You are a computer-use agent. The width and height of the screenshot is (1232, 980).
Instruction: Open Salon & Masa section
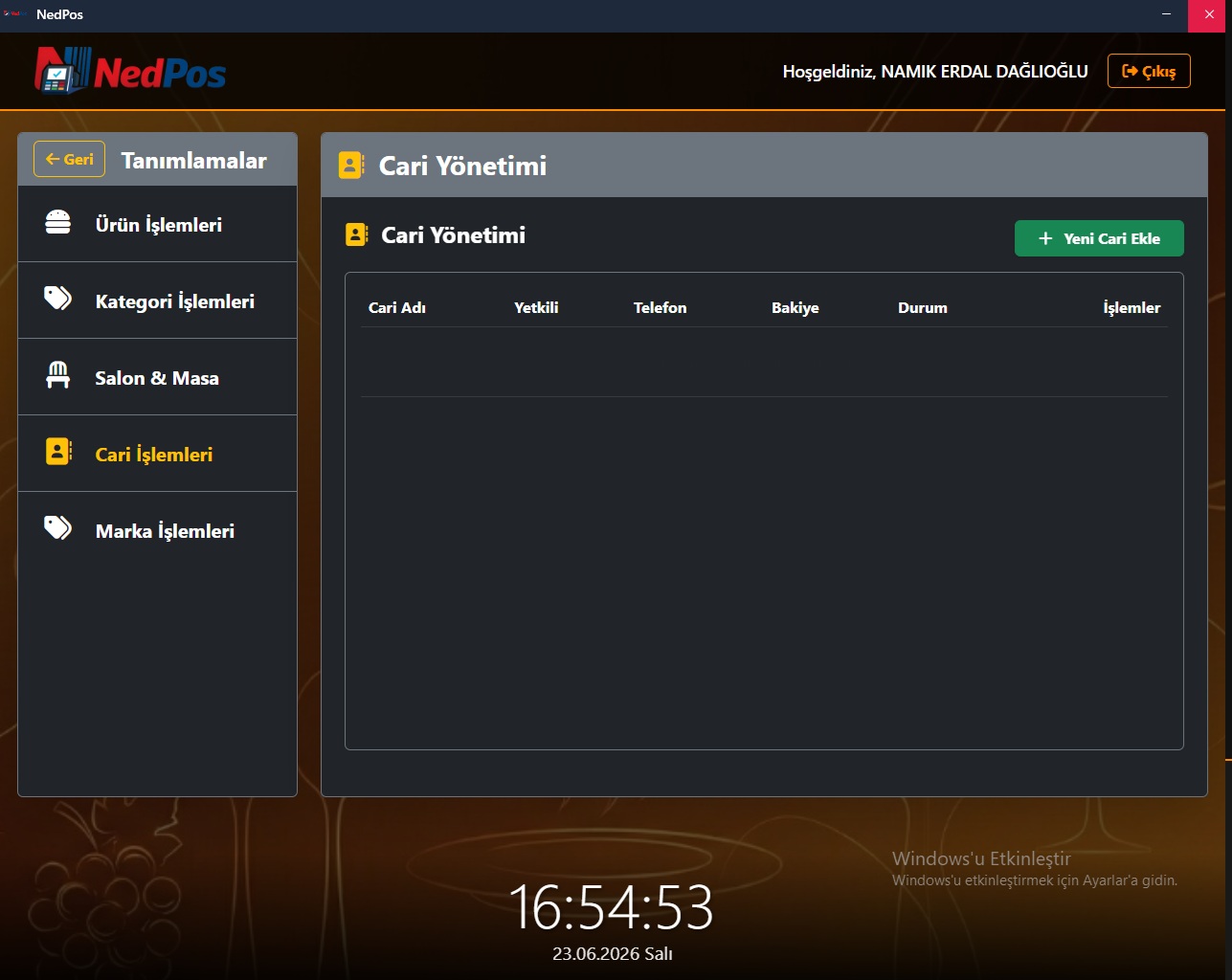coord(157,377)
